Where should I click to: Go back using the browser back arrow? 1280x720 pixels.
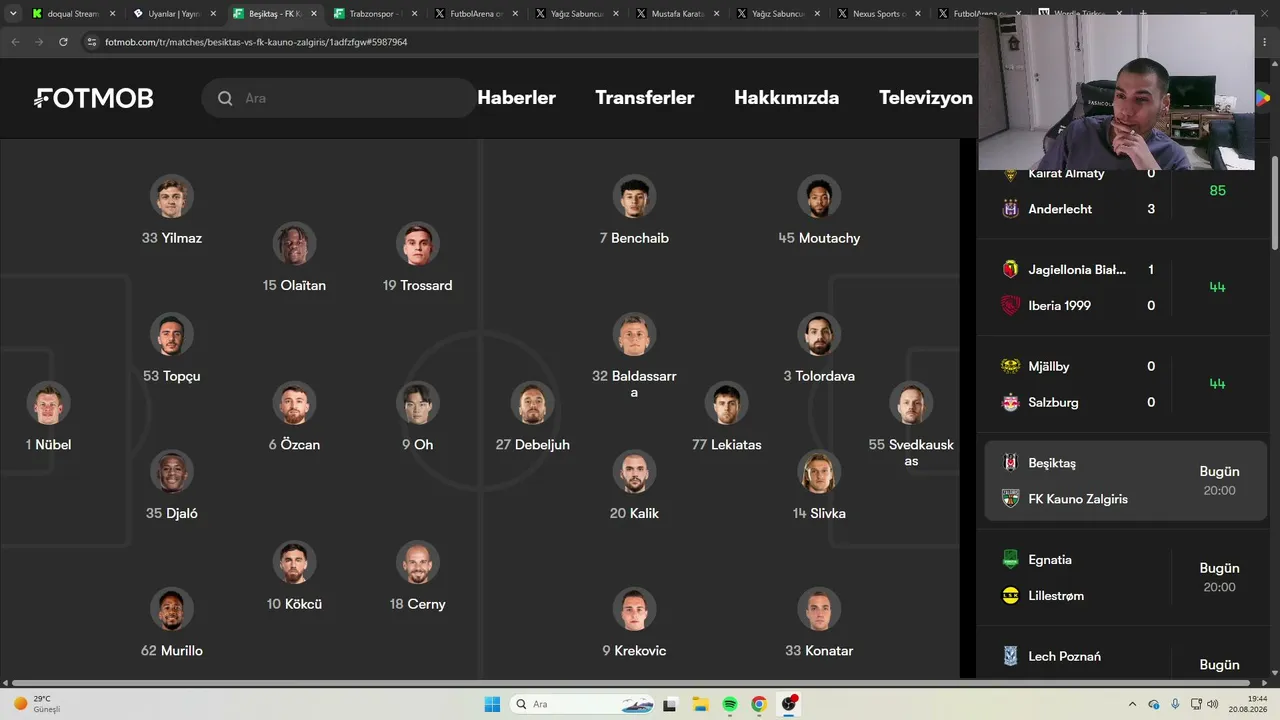(15, 42)
